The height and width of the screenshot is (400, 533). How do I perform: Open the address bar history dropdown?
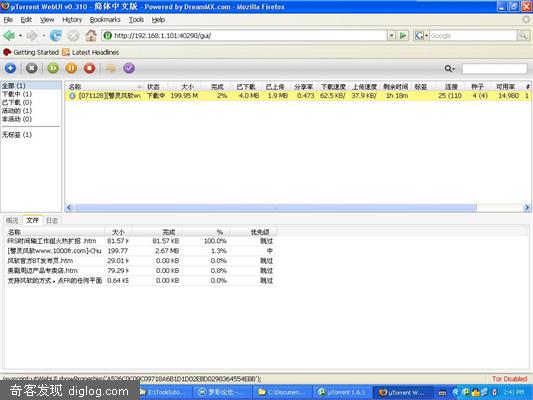pyautogui.click(x=391, y=35)
